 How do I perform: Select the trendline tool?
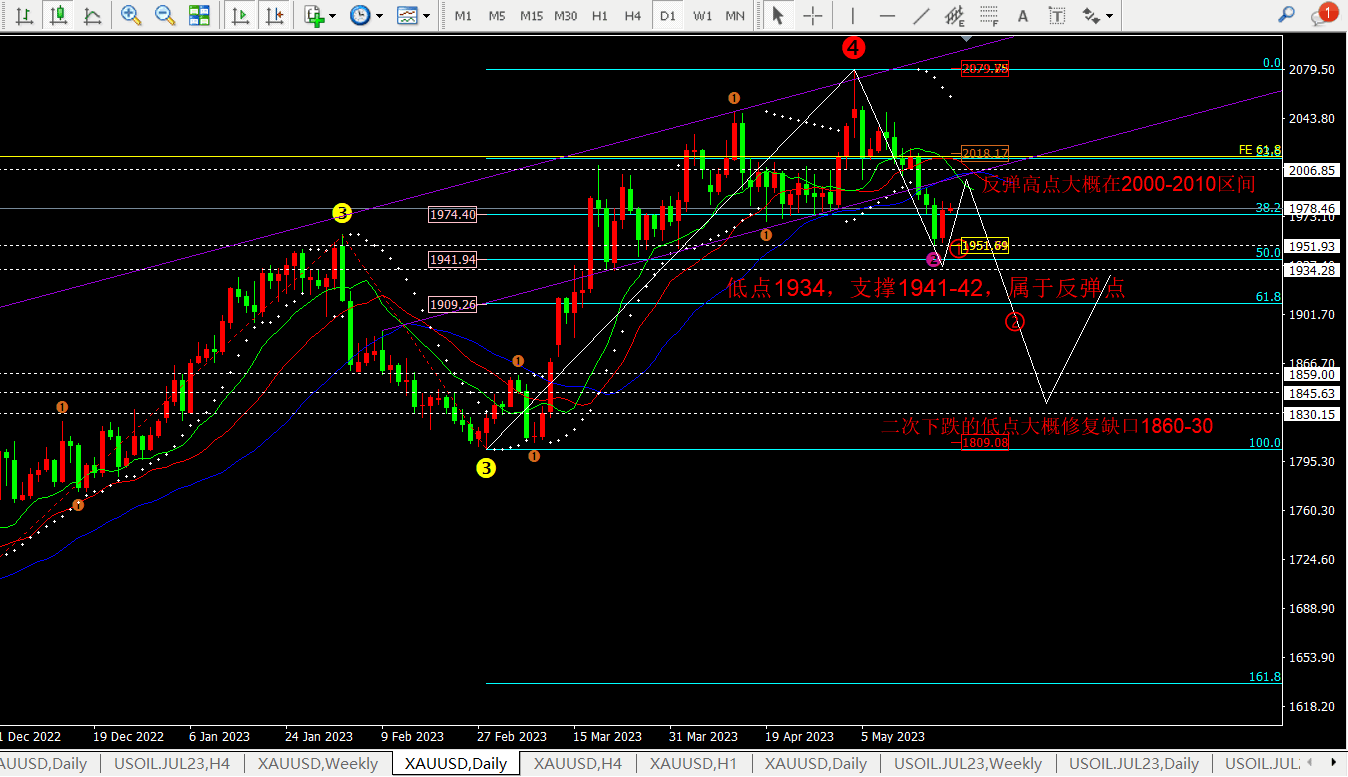(921, 15)
